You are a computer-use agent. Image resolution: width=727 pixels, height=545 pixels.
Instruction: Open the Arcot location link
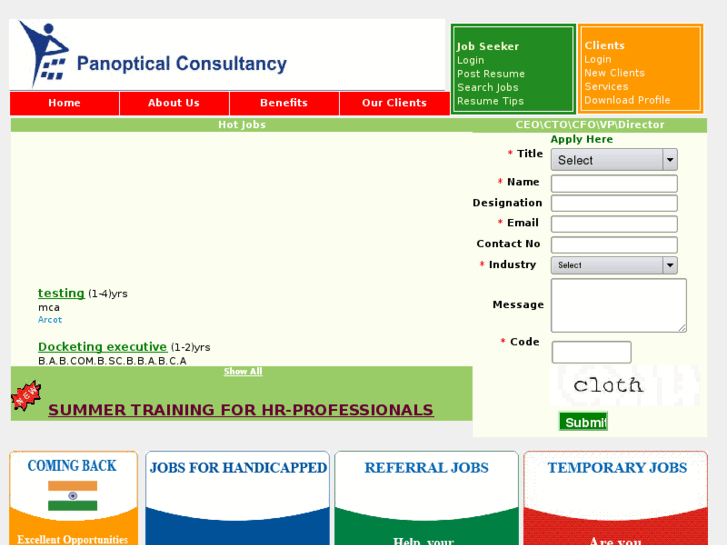point(50,320)
